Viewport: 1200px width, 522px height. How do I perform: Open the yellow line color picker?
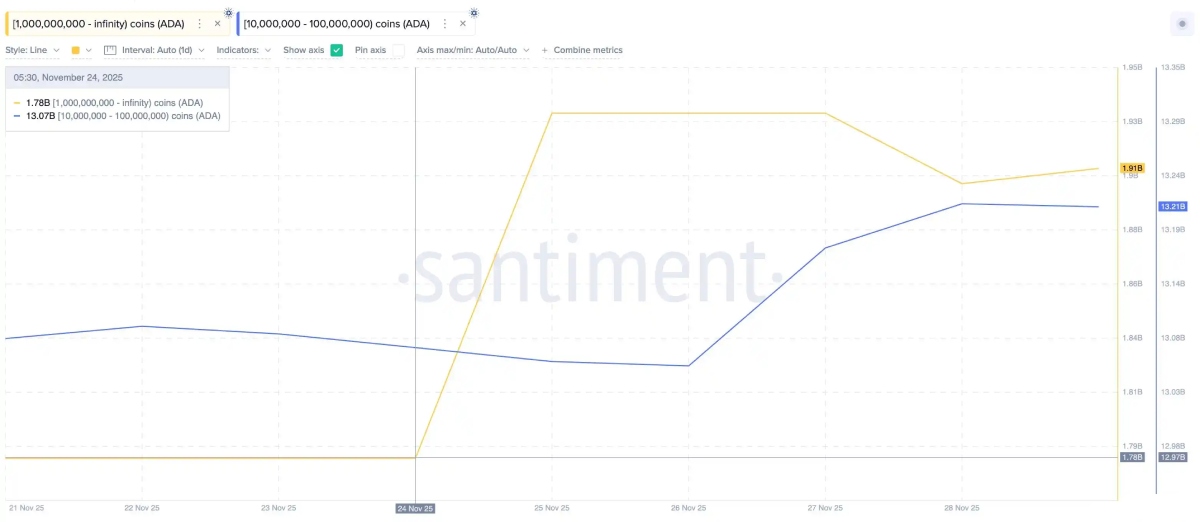coord(80,50)
